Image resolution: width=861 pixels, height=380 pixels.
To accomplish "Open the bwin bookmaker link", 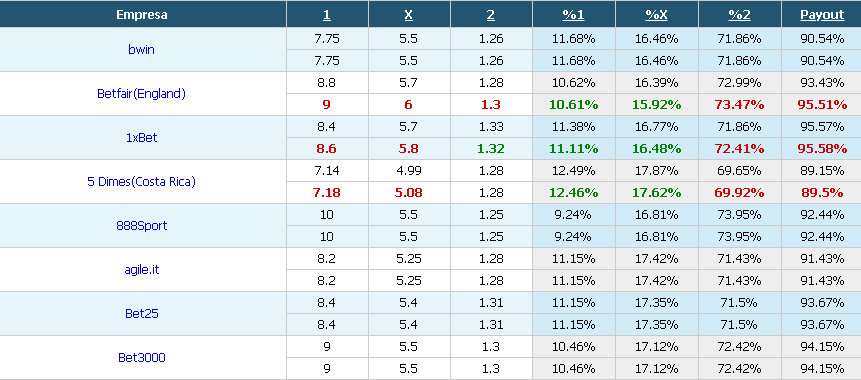I will [x=141, y=49].
